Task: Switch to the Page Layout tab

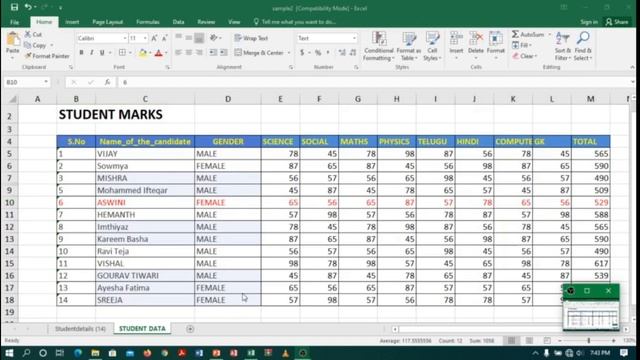Action: pyautogui.click(x=107, y=22)
